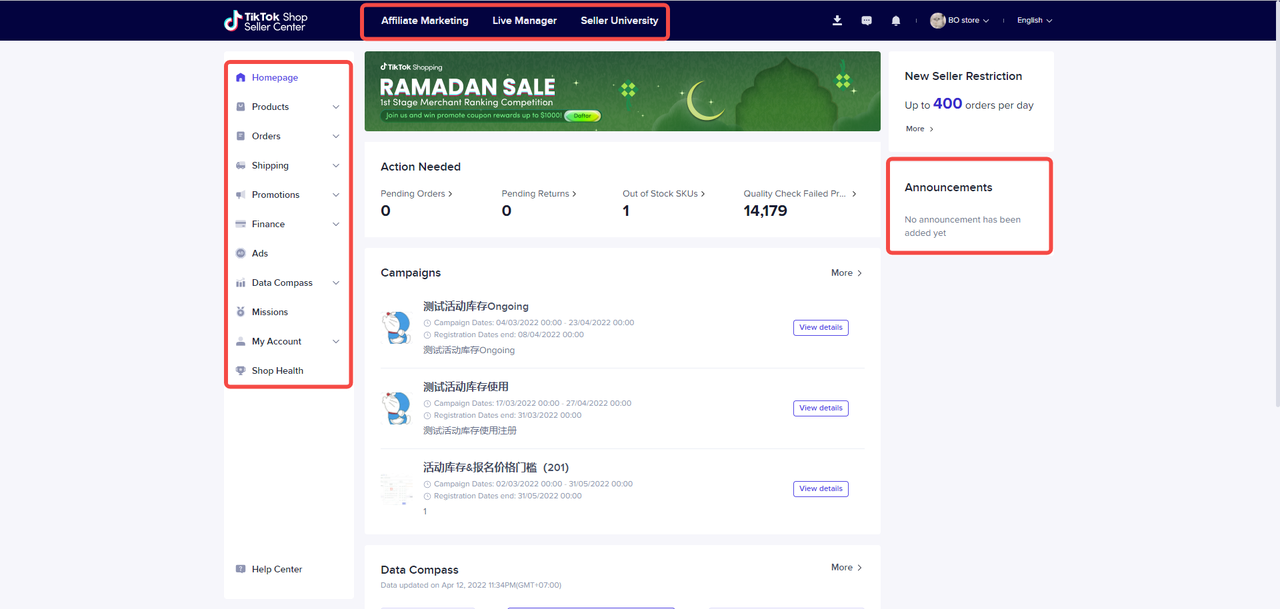Open Affiliate Marketing in top navigation
Image resolution: width=1280 pixels, height=609 pixels.
pyautogui.click(x=424, y=21)
